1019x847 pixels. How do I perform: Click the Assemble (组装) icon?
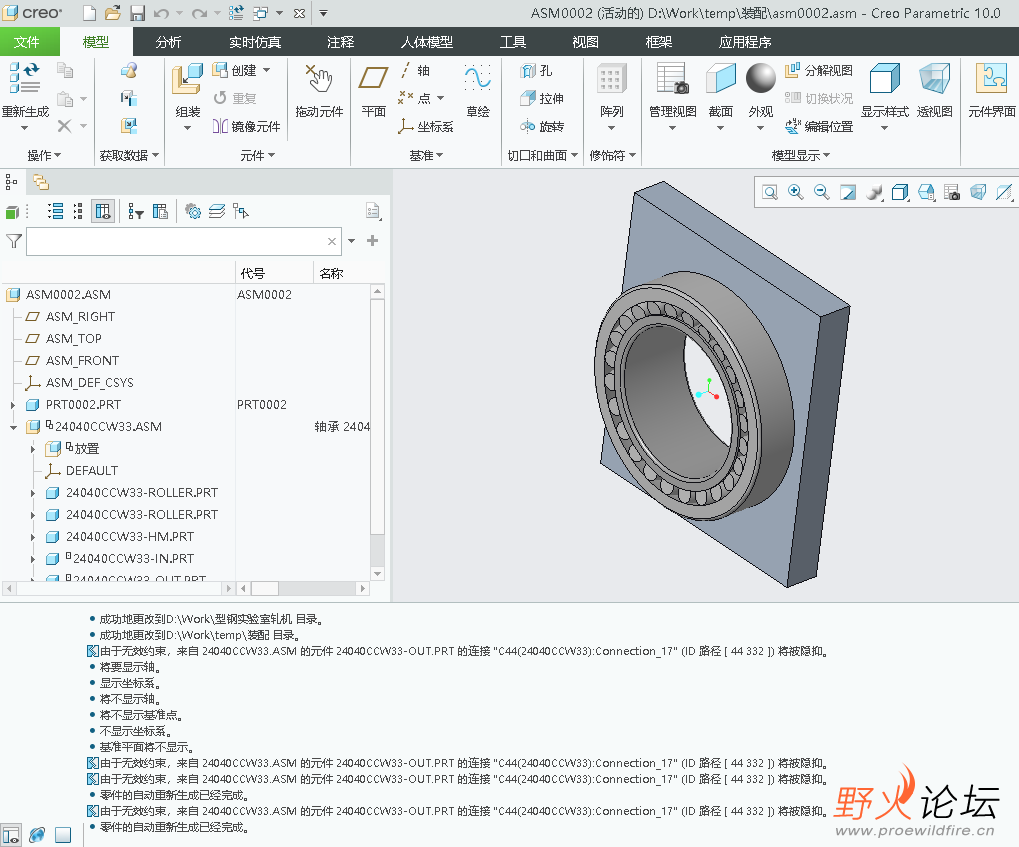coord(187,79)
